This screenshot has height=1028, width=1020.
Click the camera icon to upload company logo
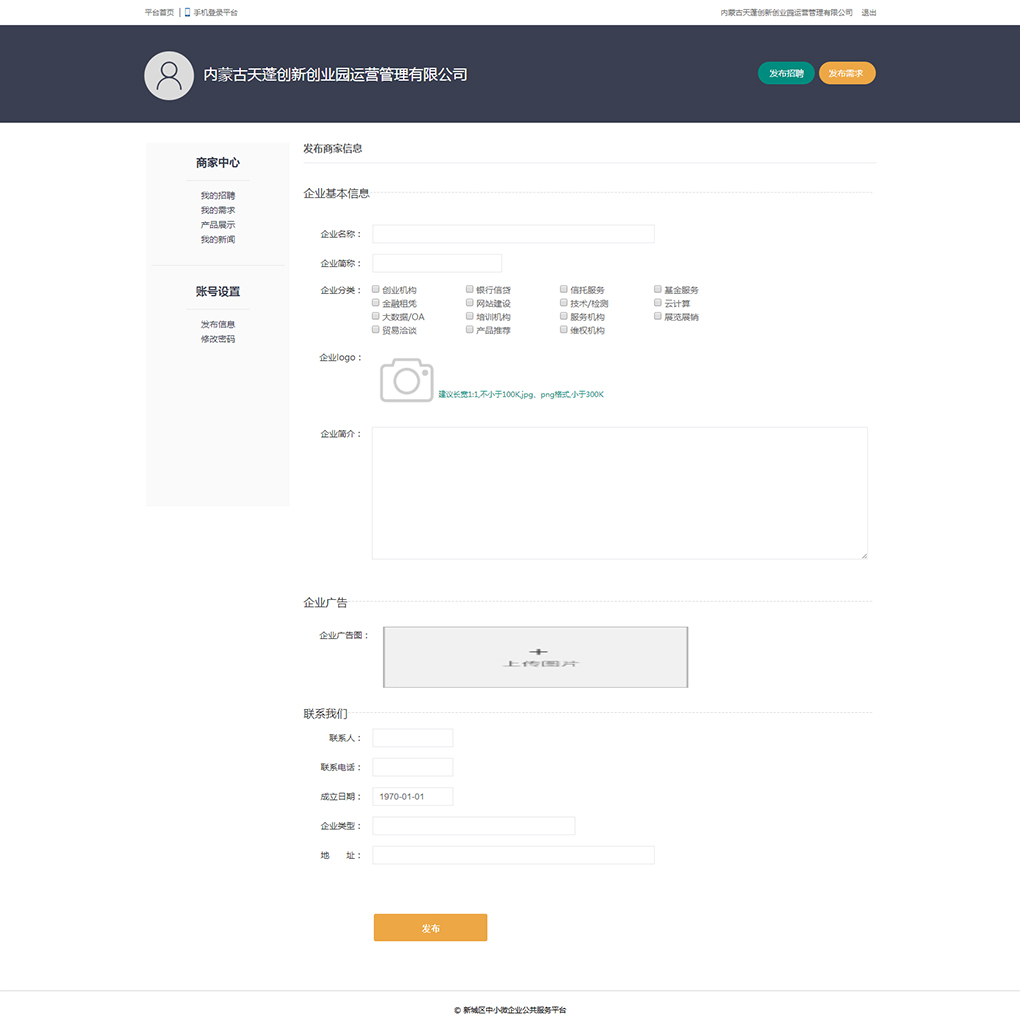(406, 381)
